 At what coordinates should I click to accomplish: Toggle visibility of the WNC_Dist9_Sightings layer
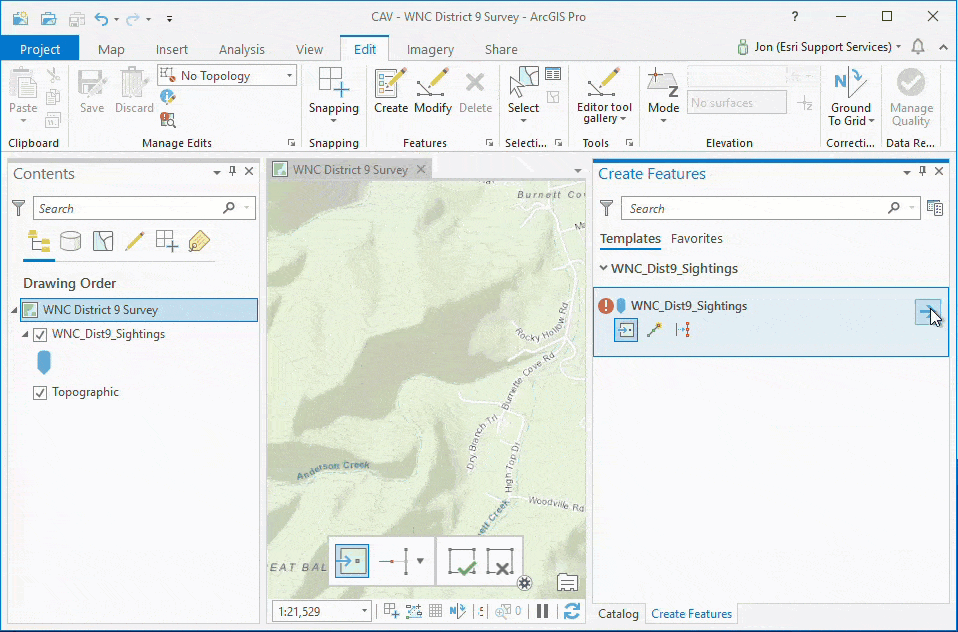click(41, 333)
